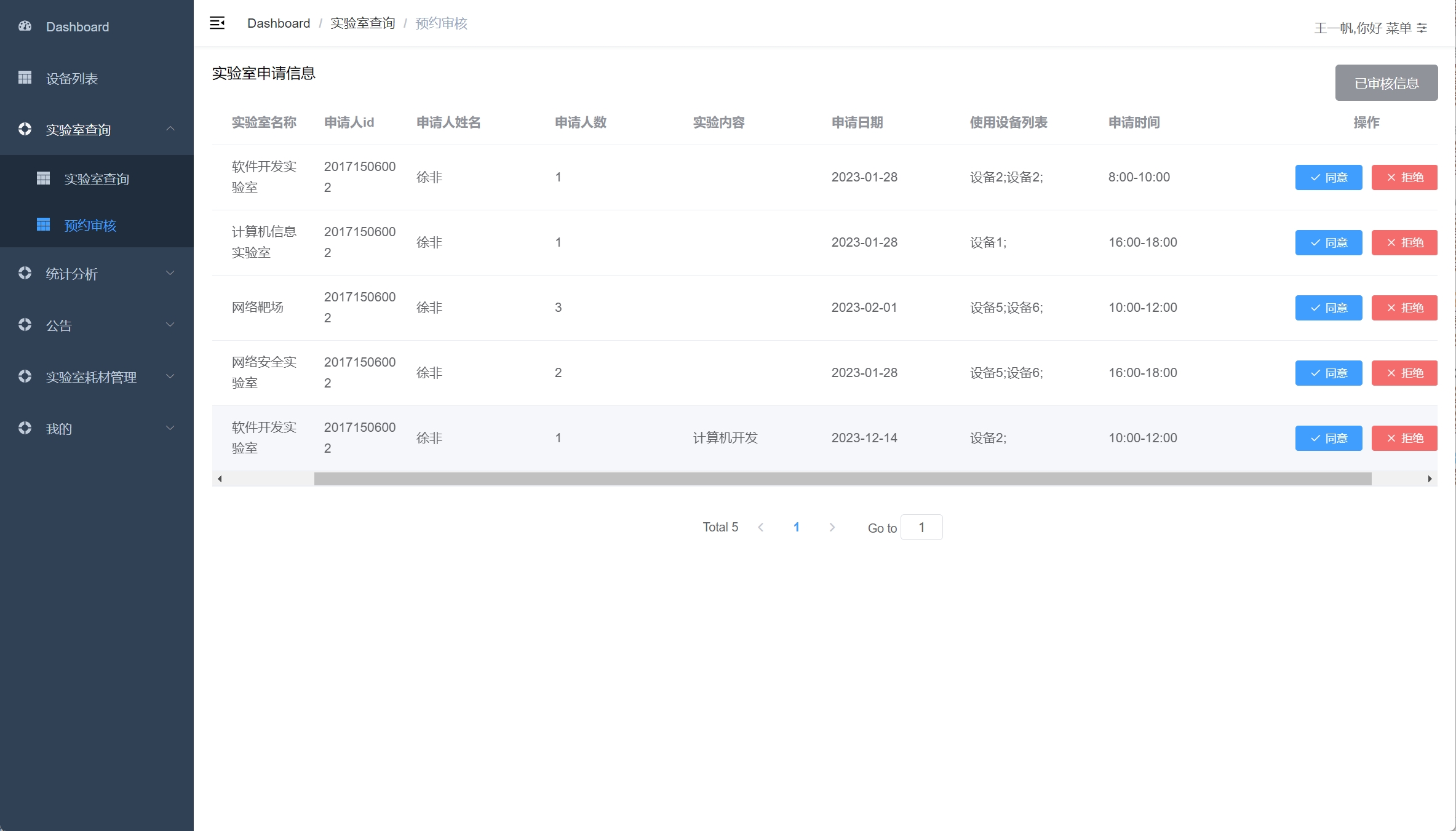Select the 预约审核 submenu item
The image size is (1456, 831).
tap(90, 226)
